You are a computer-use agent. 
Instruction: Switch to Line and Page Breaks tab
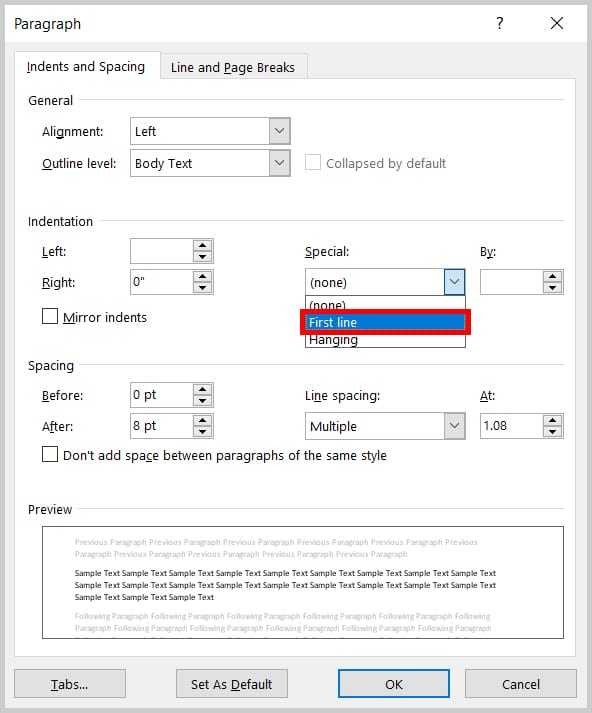click(233, 67)
